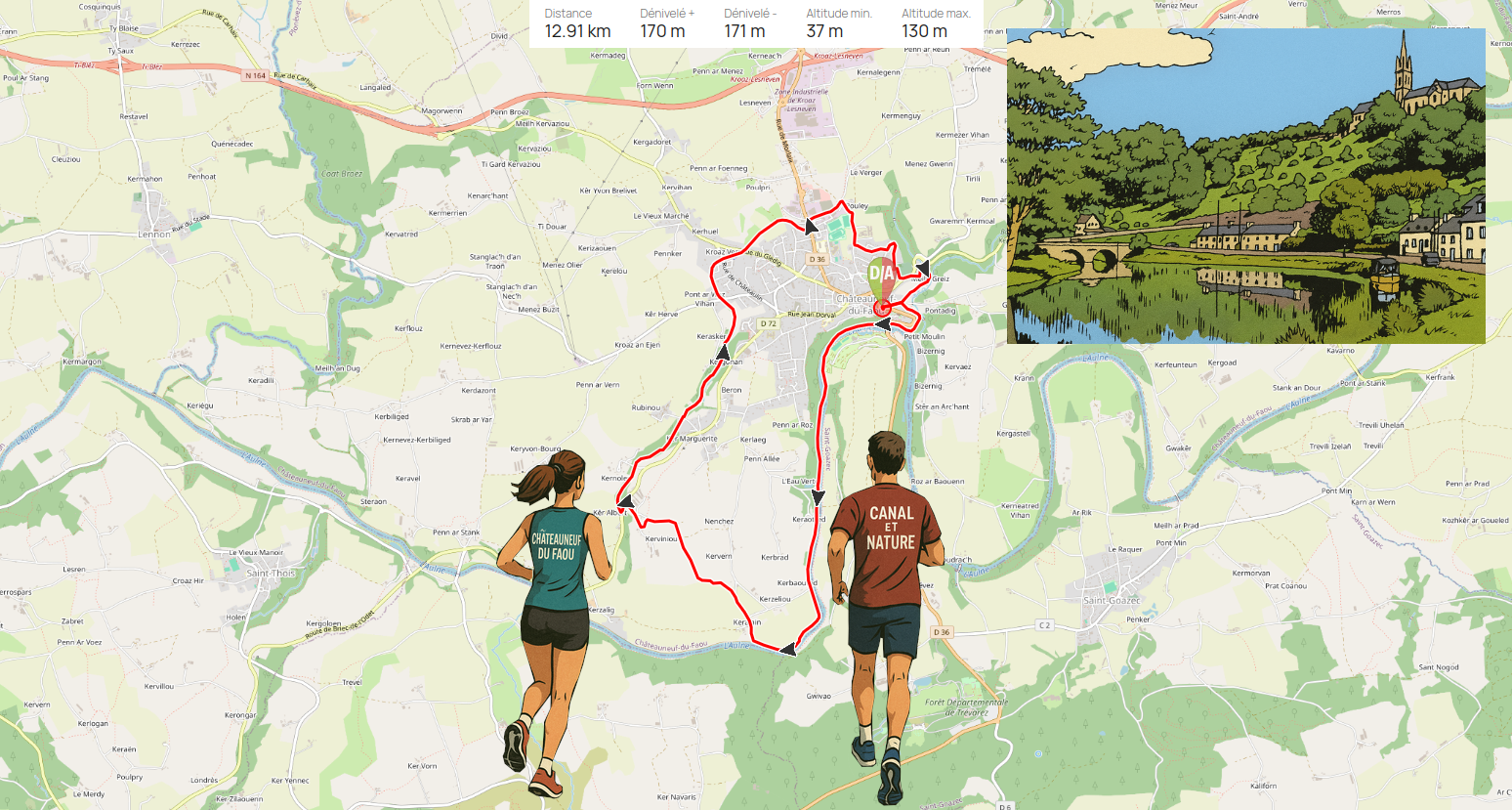Click the Altitude min. 37 m stat
The height and width of the screenshot is (810, 1512).
(839, 23)
